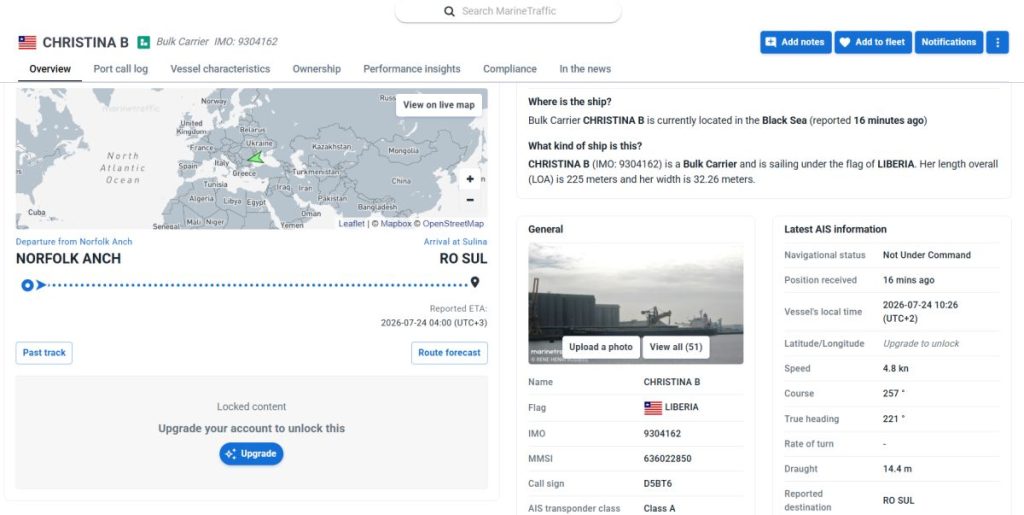Follow the Arrival at Sulina link
Image resolution: width=1024 pixels, height=515 pixels.
point(455,242)
